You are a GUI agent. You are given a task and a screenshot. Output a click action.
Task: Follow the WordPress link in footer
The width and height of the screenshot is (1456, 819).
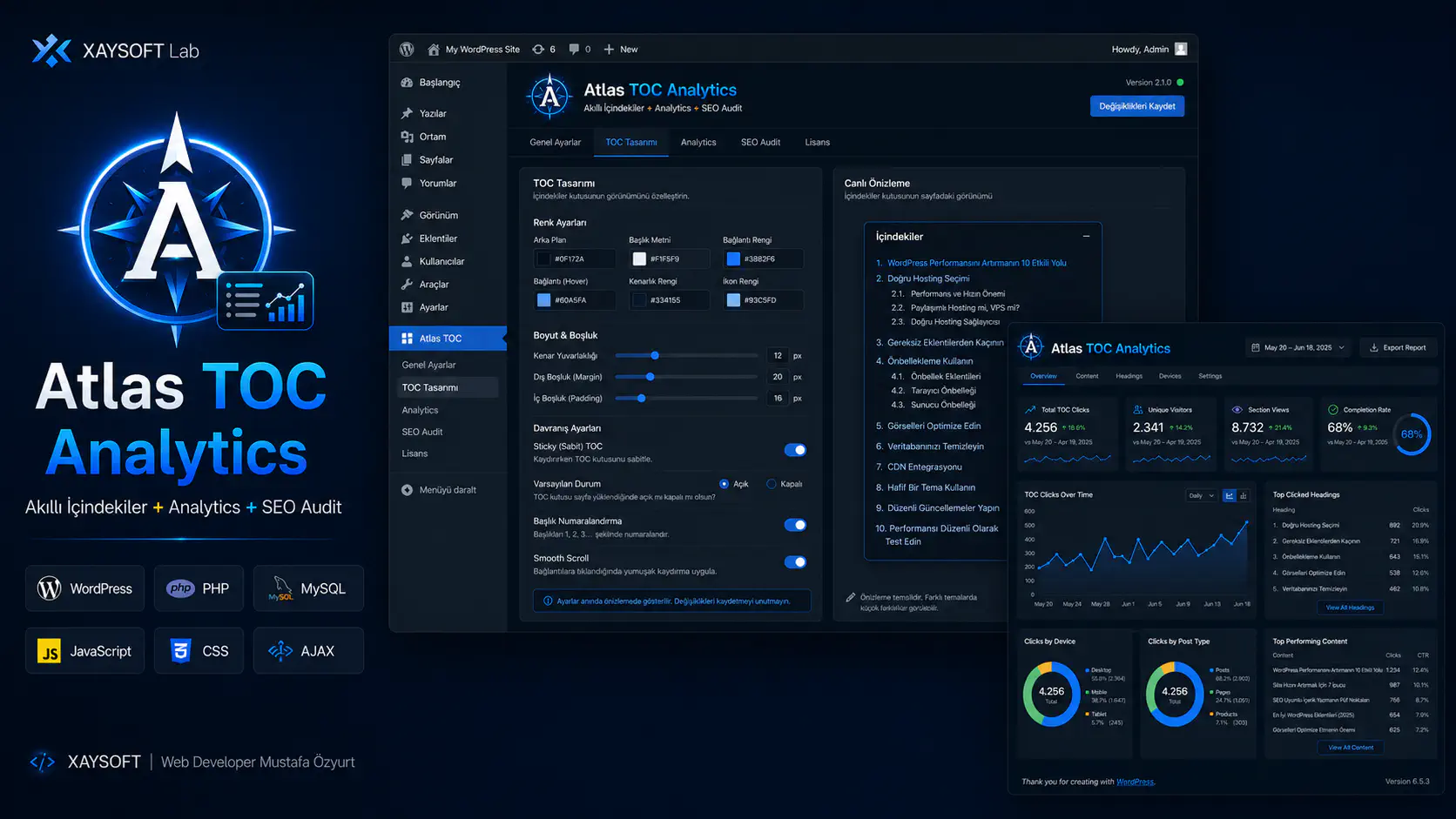click(x=1135, y=782)
